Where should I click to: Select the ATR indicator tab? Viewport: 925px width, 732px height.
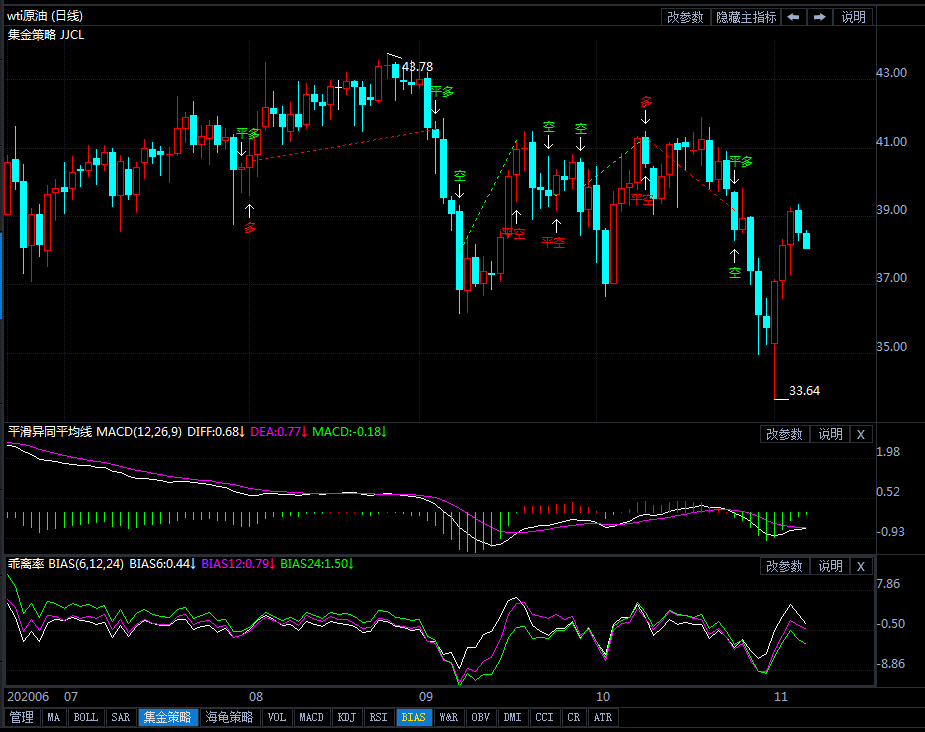602,717
